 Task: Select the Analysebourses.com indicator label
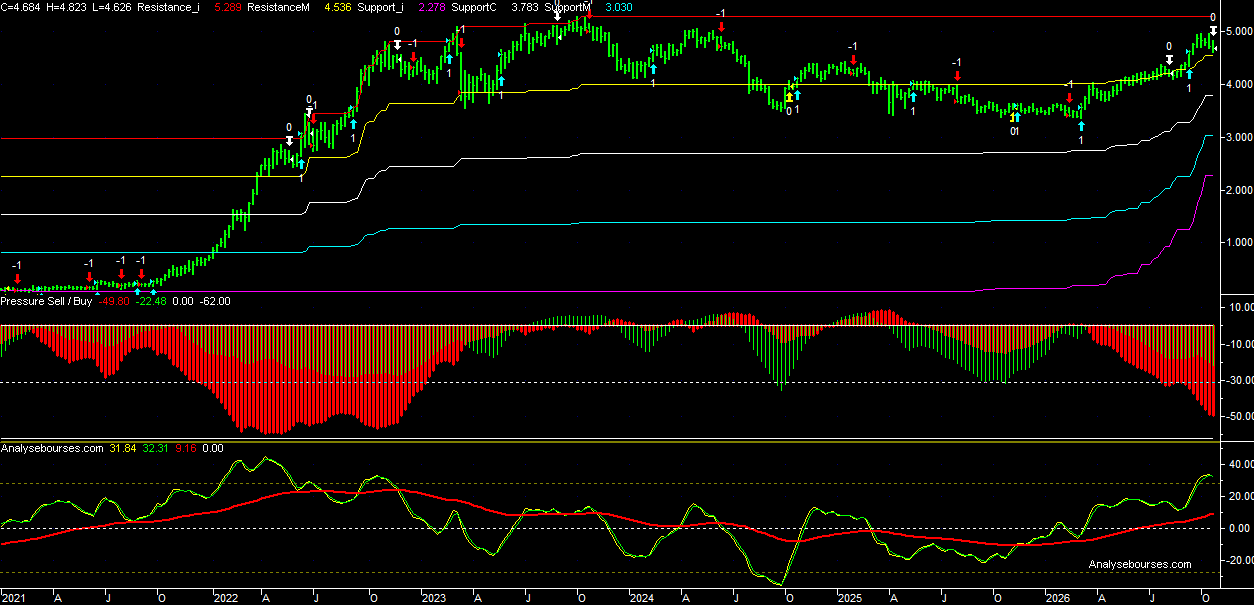click(x=52, y=449)
